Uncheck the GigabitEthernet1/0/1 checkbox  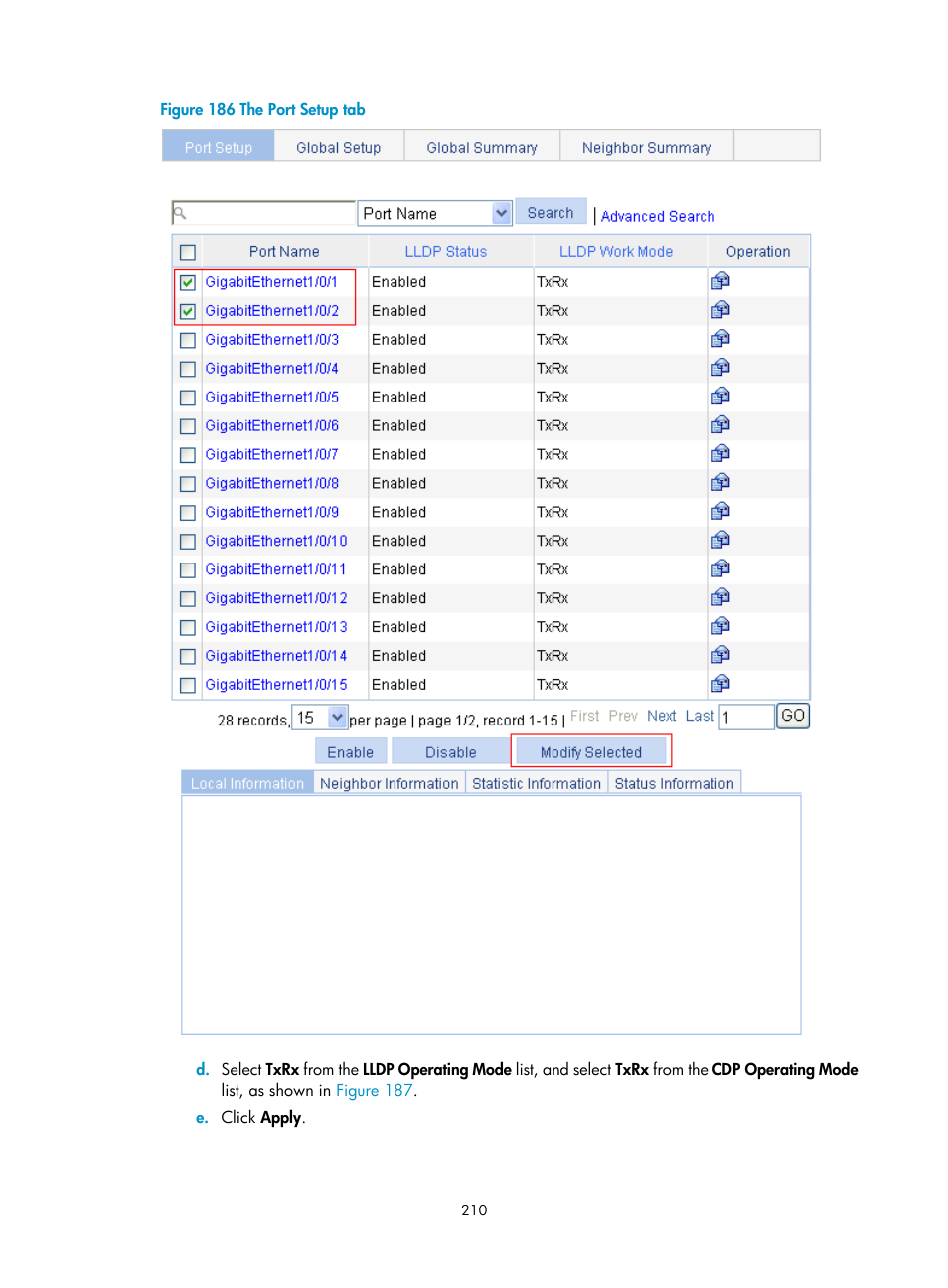pos(188,282)
